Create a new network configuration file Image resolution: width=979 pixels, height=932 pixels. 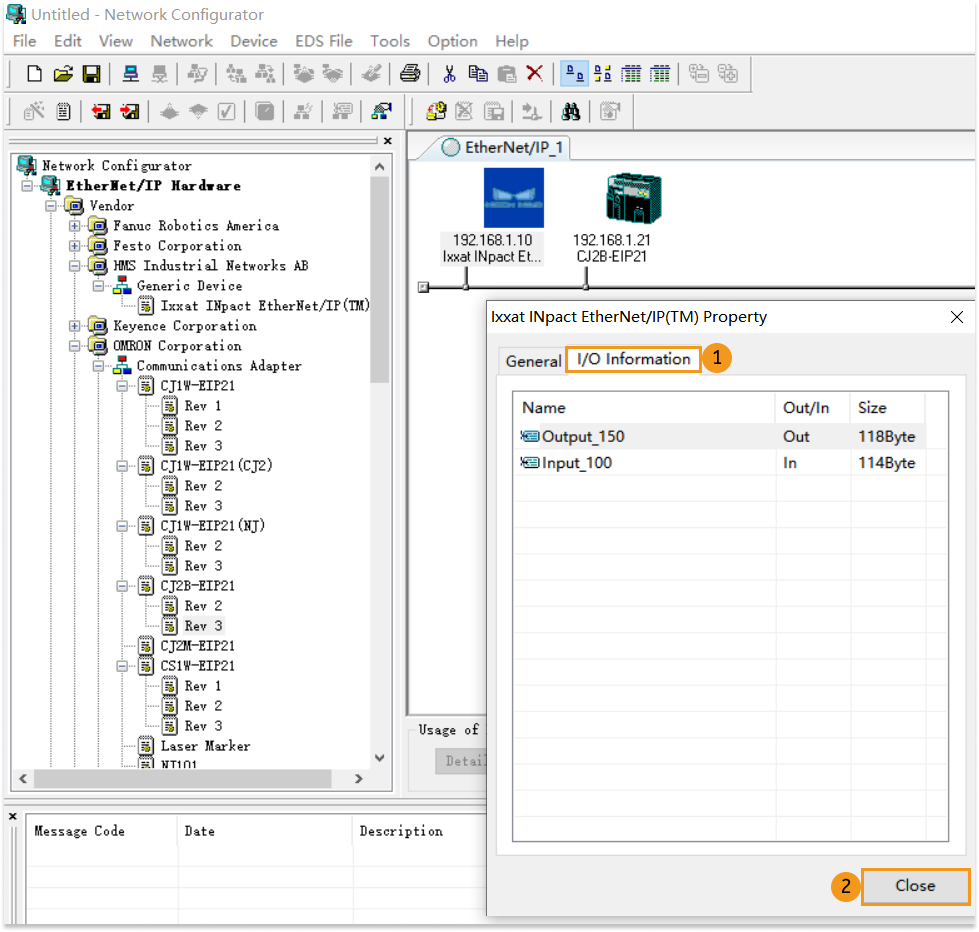(x=34, y=73)
